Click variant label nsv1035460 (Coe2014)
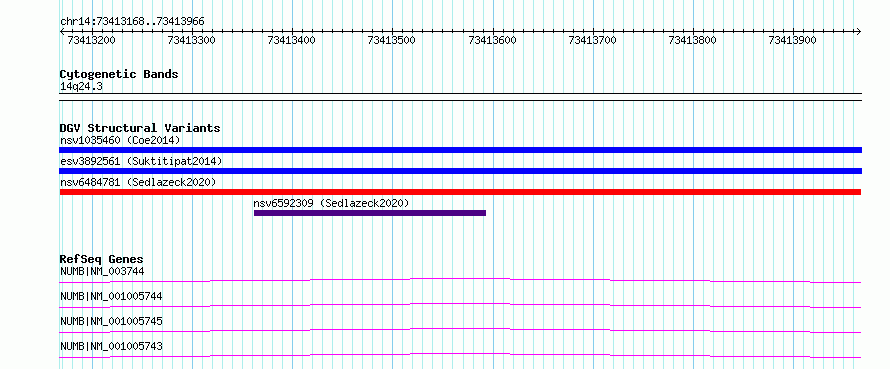890x369 pixels. pos(120,140)
